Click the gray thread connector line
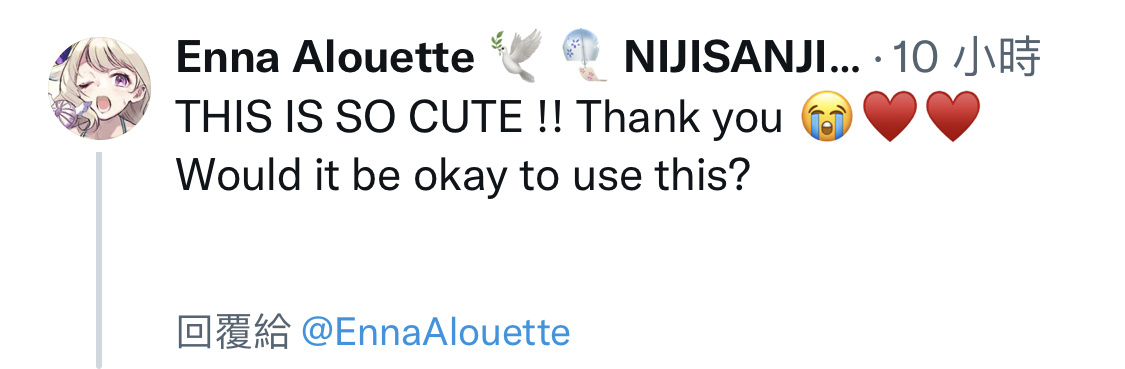Viewport: 1125px width, 369px height. pos(99,259)
